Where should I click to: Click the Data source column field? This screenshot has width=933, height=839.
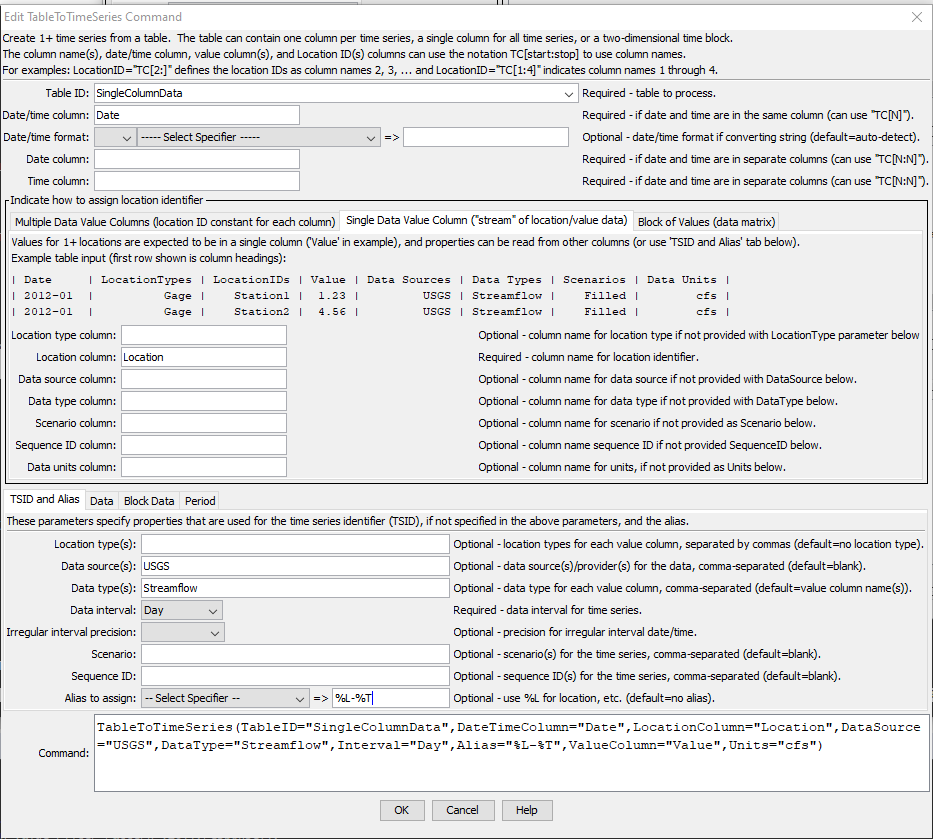click(204, 380)
